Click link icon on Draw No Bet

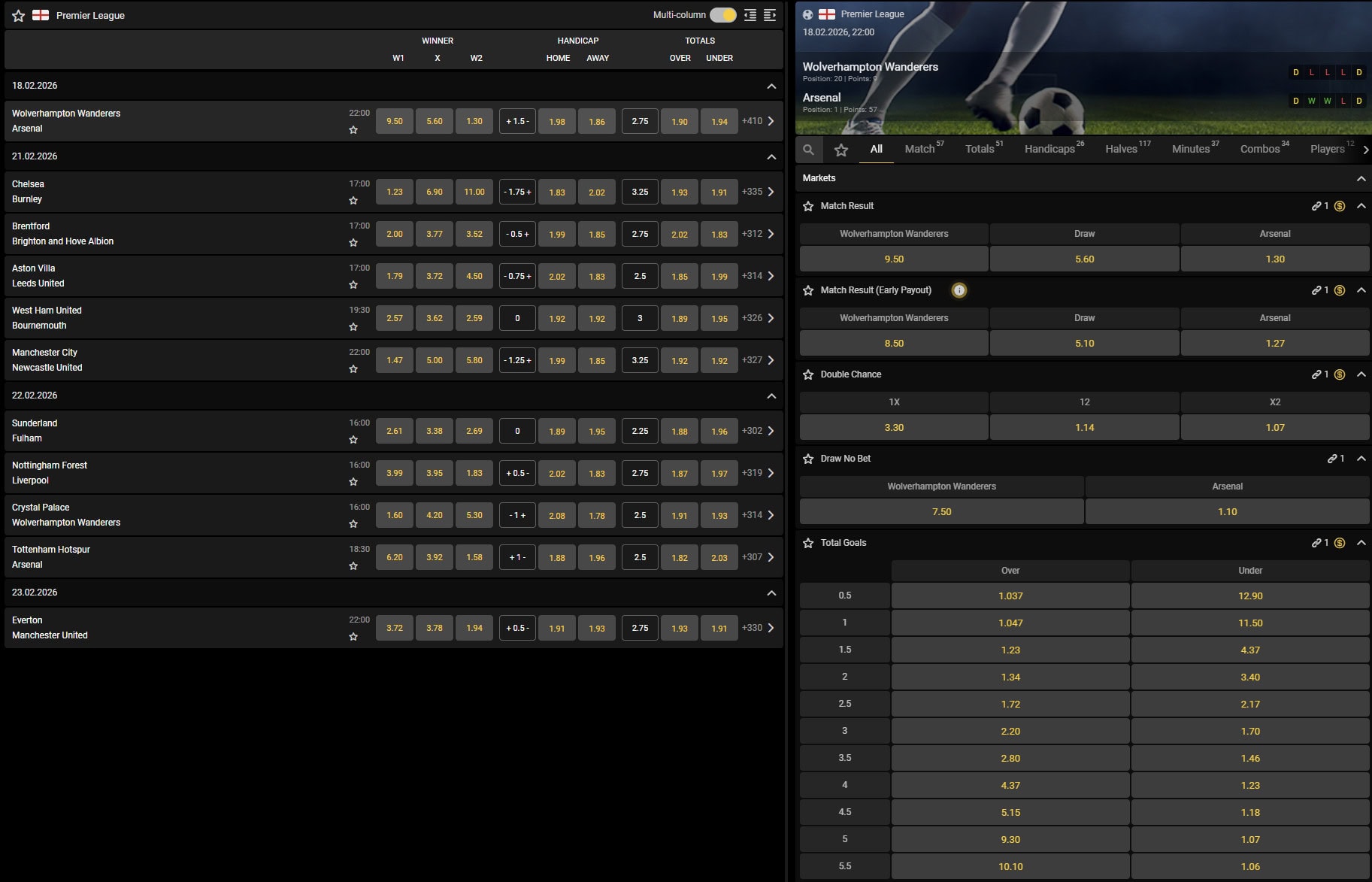pos(1332,459)
